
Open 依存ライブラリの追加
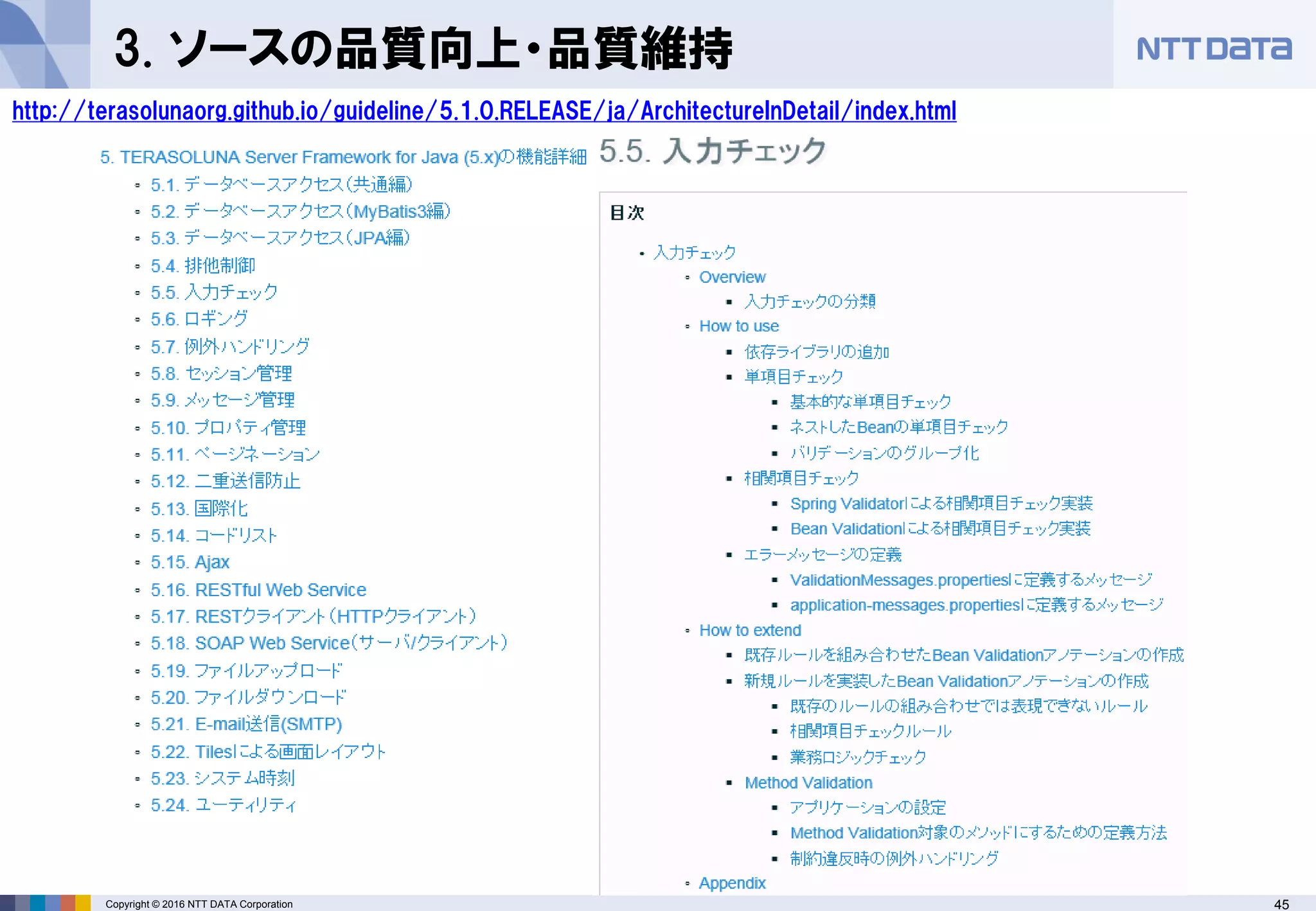coord(817,352)
